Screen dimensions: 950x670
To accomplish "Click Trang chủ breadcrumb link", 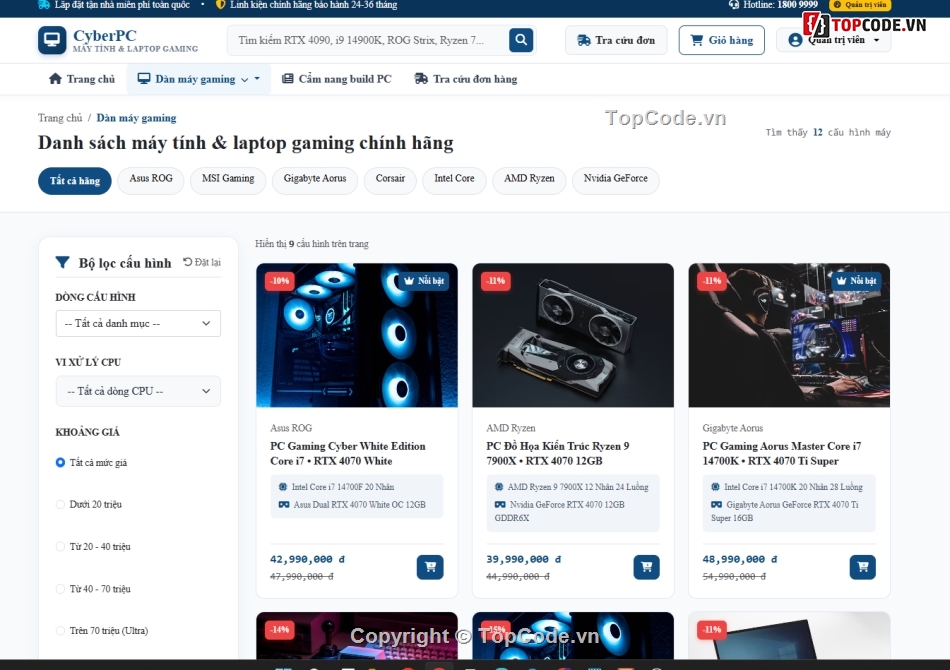I will tap(60, 118).
